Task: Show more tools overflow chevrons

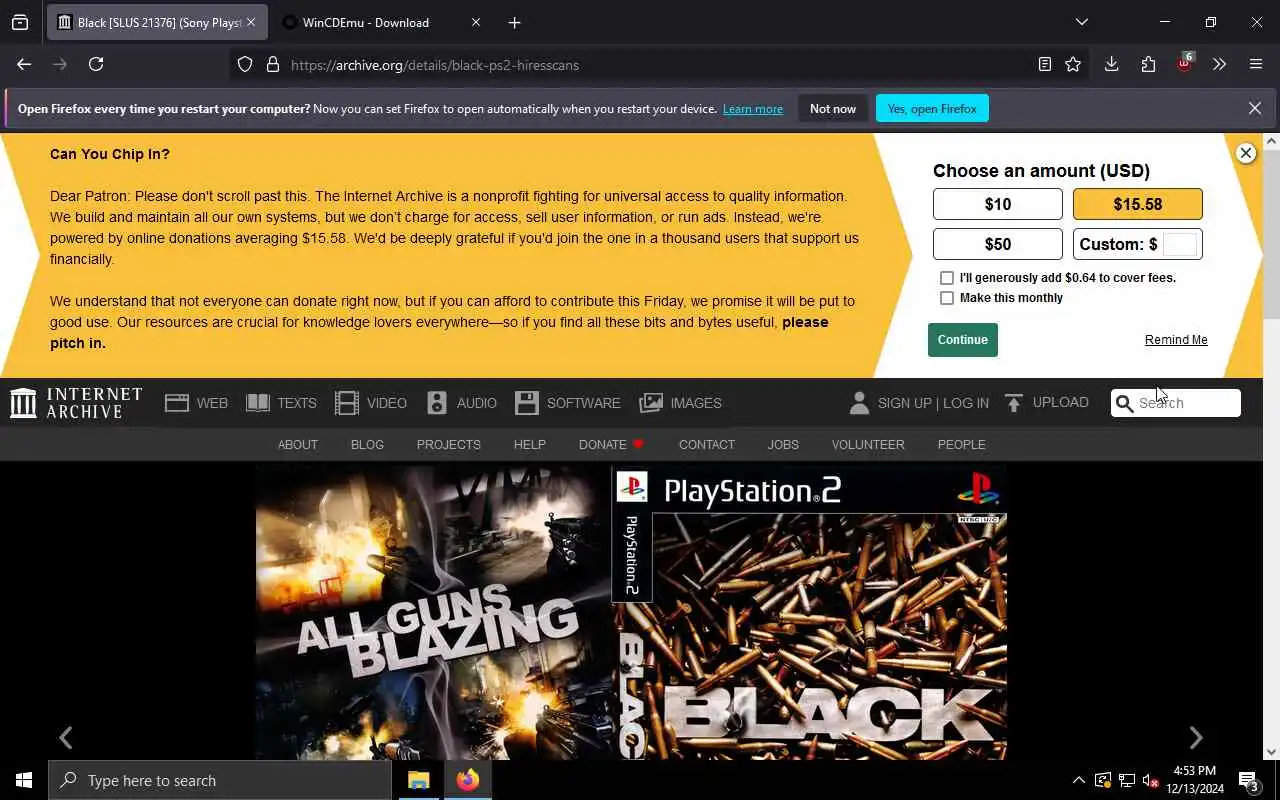Action: 1219,64
